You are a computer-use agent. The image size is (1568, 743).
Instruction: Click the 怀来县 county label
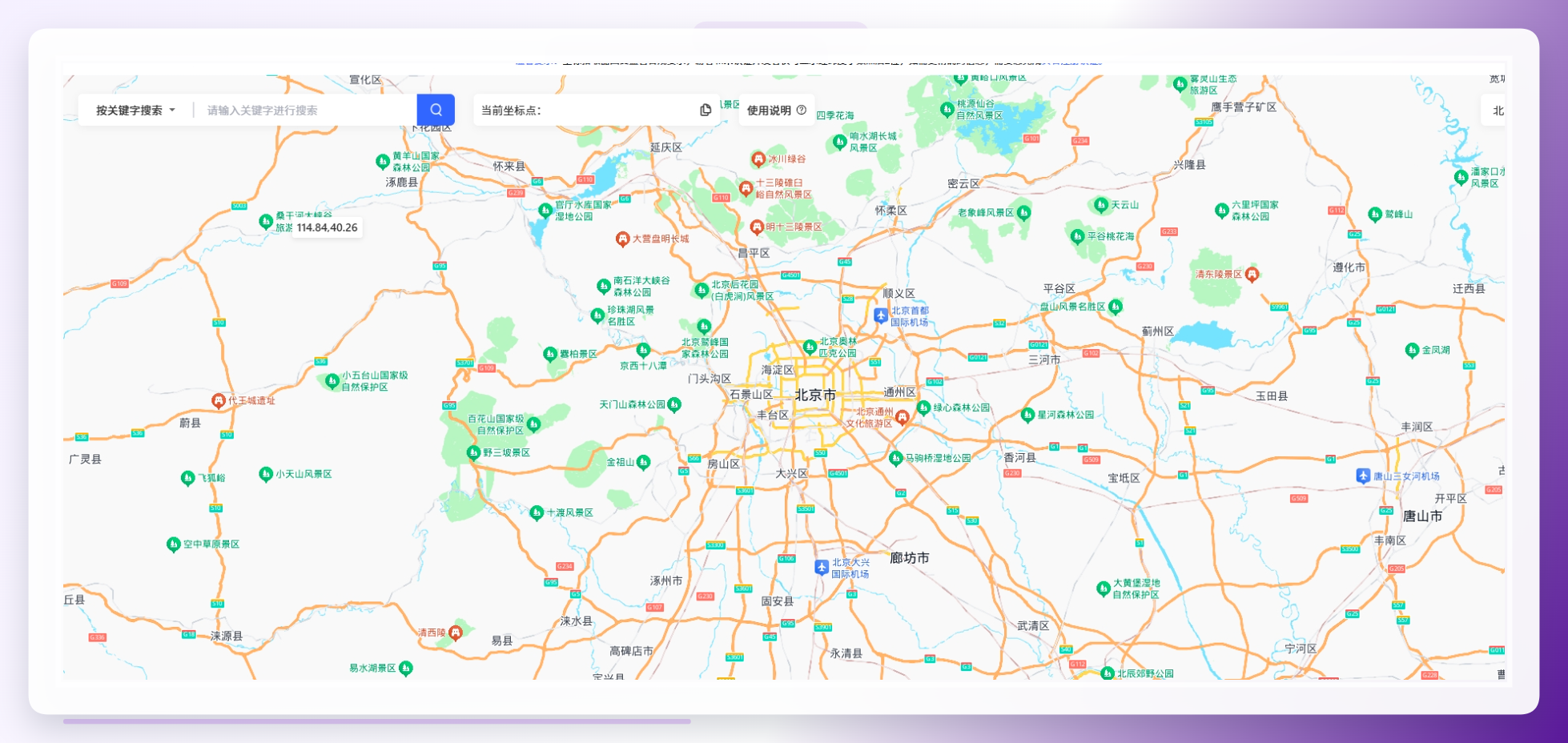pyautogui.click(x=509, y=167)
